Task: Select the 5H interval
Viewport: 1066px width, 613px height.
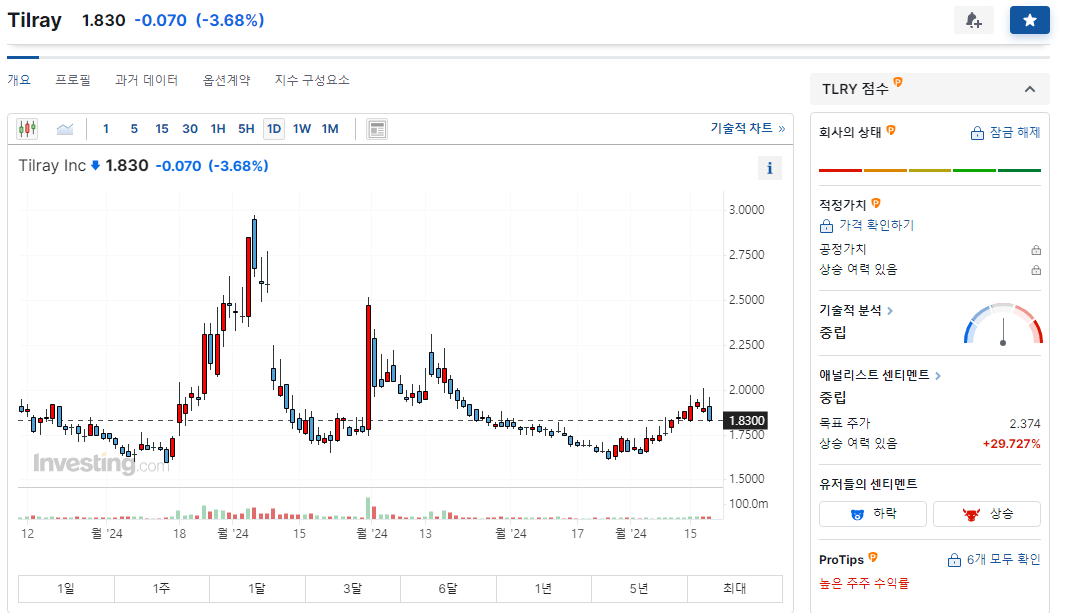Action: coord(246,128)
